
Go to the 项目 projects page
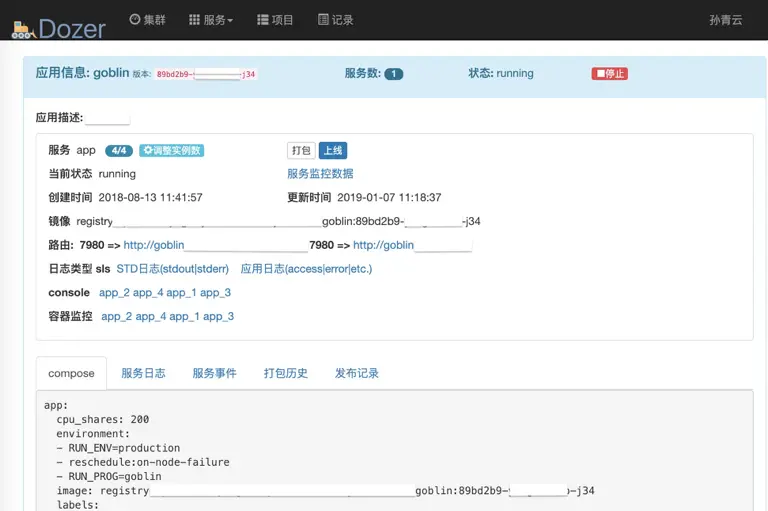(275, 20)
